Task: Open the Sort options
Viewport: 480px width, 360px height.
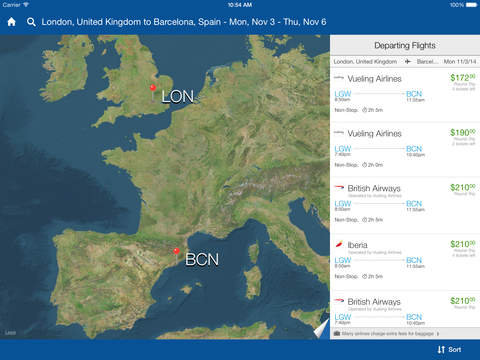Action: point(449,349)
